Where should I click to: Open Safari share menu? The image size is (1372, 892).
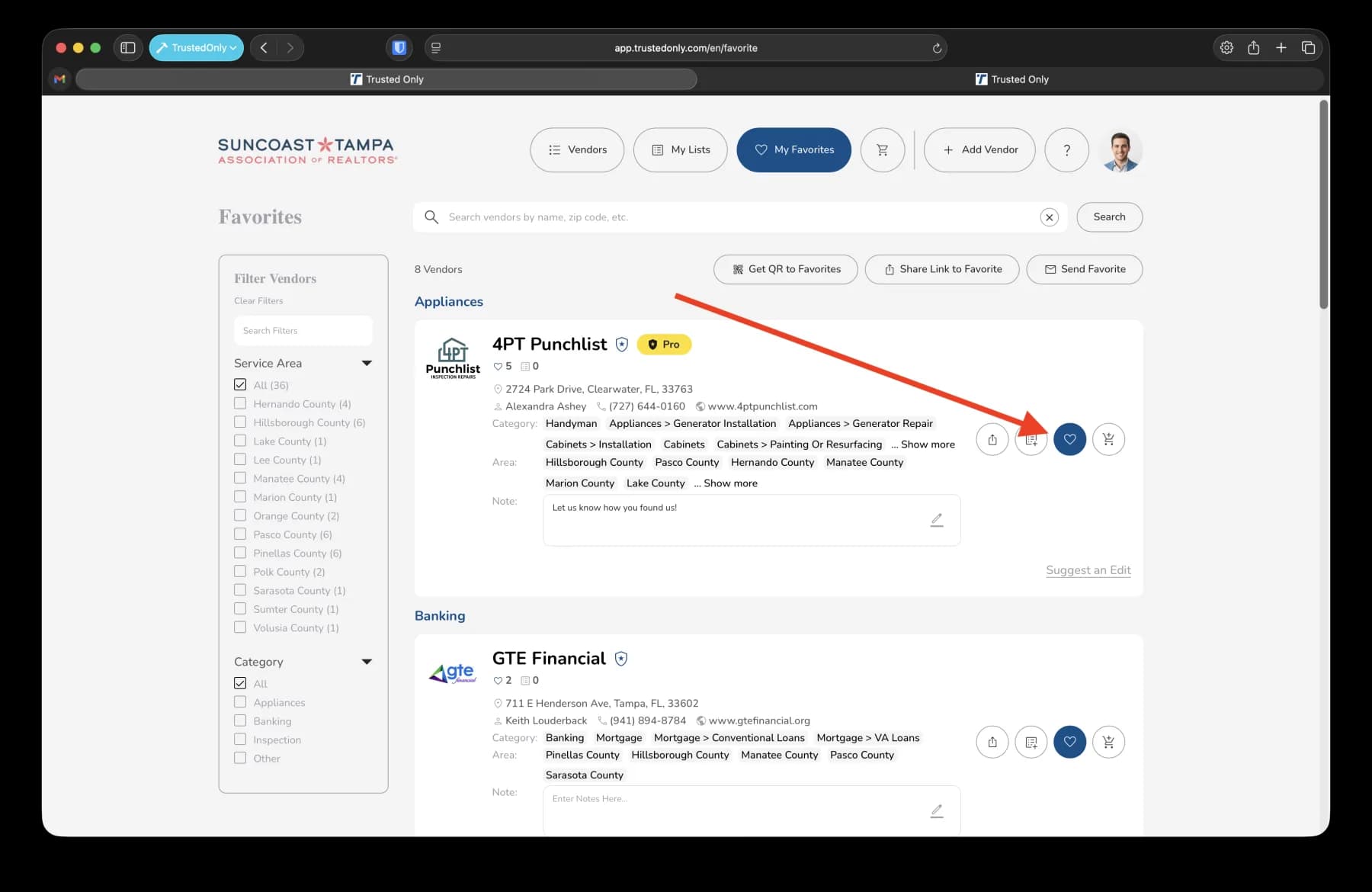pyautogui.click(x=1253, y=47)
